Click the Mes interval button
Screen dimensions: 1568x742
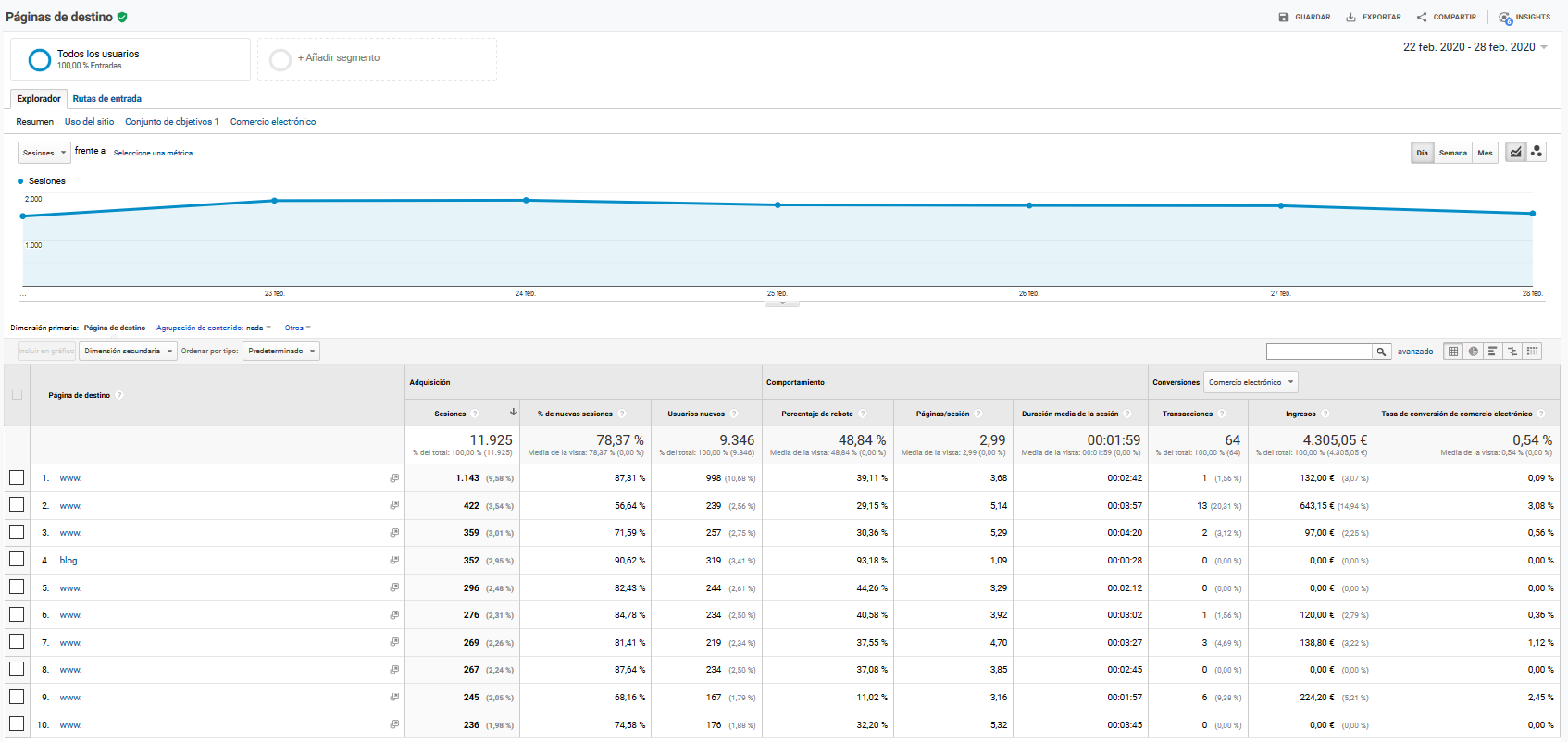(1485, 153)
